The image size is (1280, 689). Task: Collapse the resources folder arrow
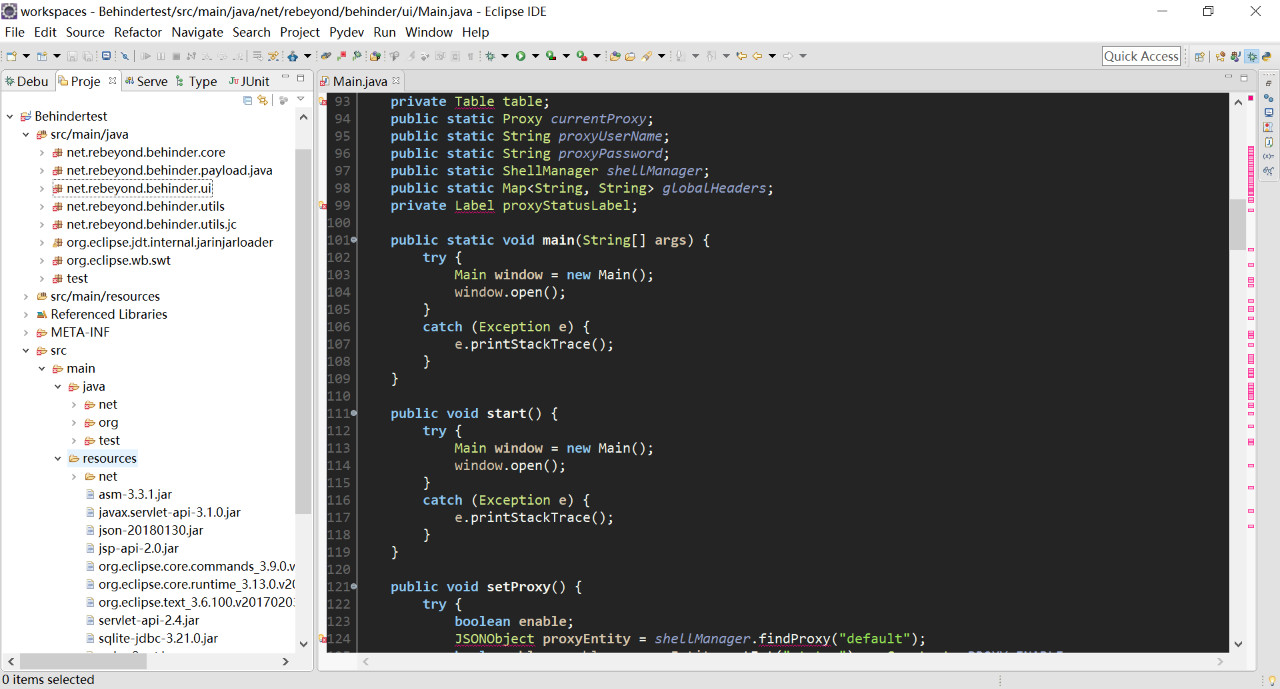(58, 458)
